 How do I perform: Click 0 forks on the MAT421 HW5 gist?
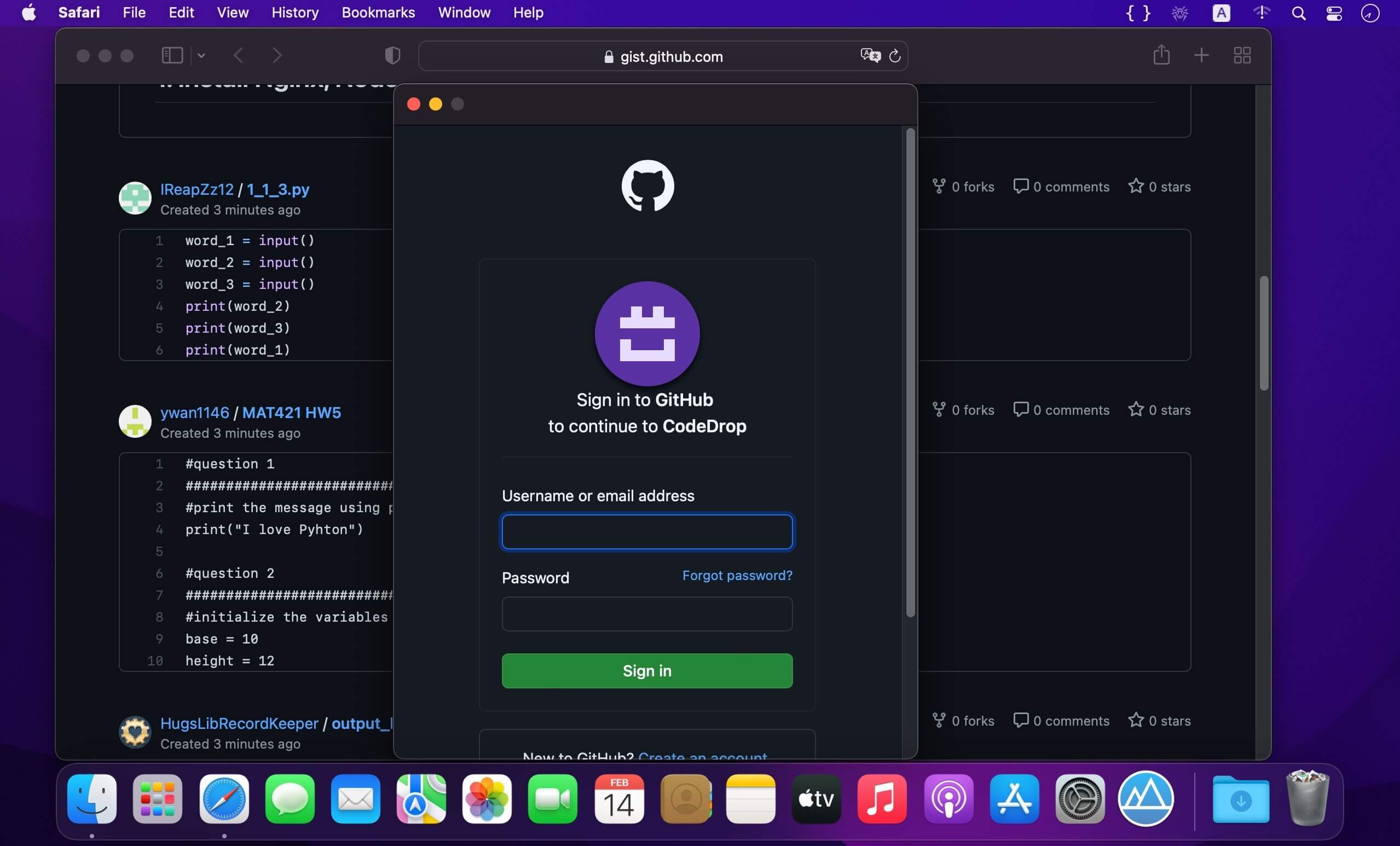coord(964,410)
